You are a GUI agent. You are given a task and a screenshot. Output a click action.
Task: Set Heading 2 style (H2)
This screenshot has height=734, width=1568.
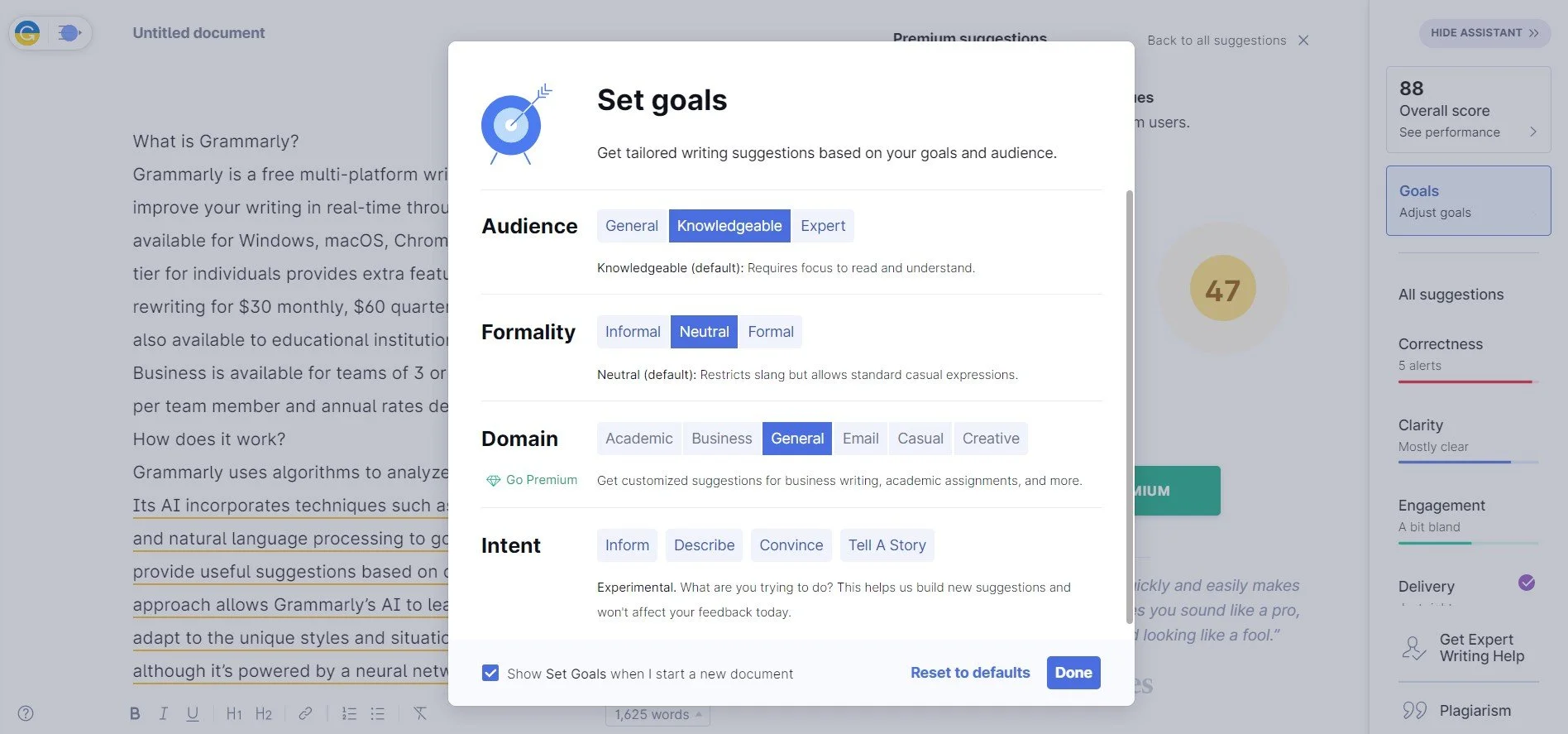264,713
